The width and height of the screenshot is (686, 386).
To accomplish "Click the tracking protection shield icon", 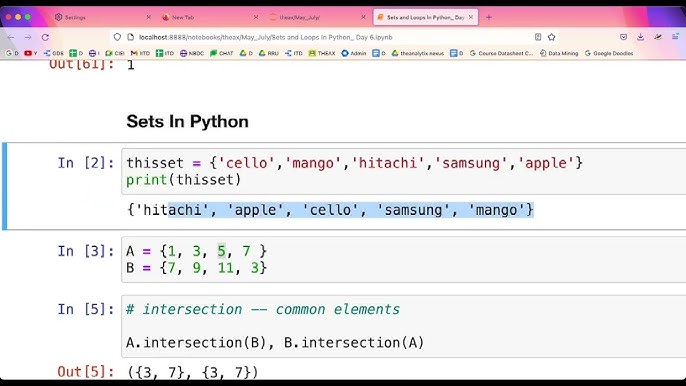I will point(117,37).
